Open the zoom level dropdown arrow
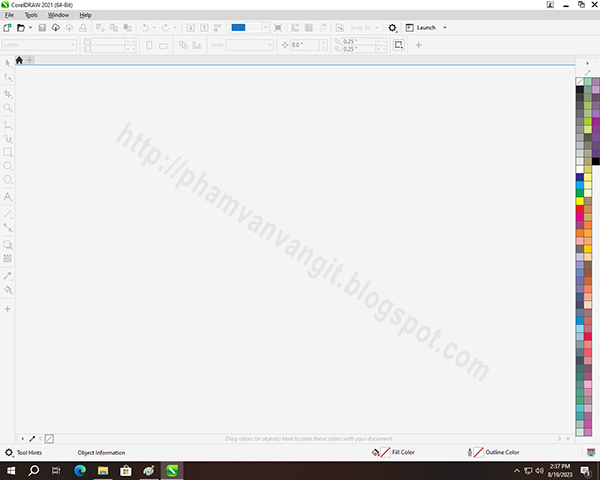This screenshot has width=600, height=480. (266, 28)
